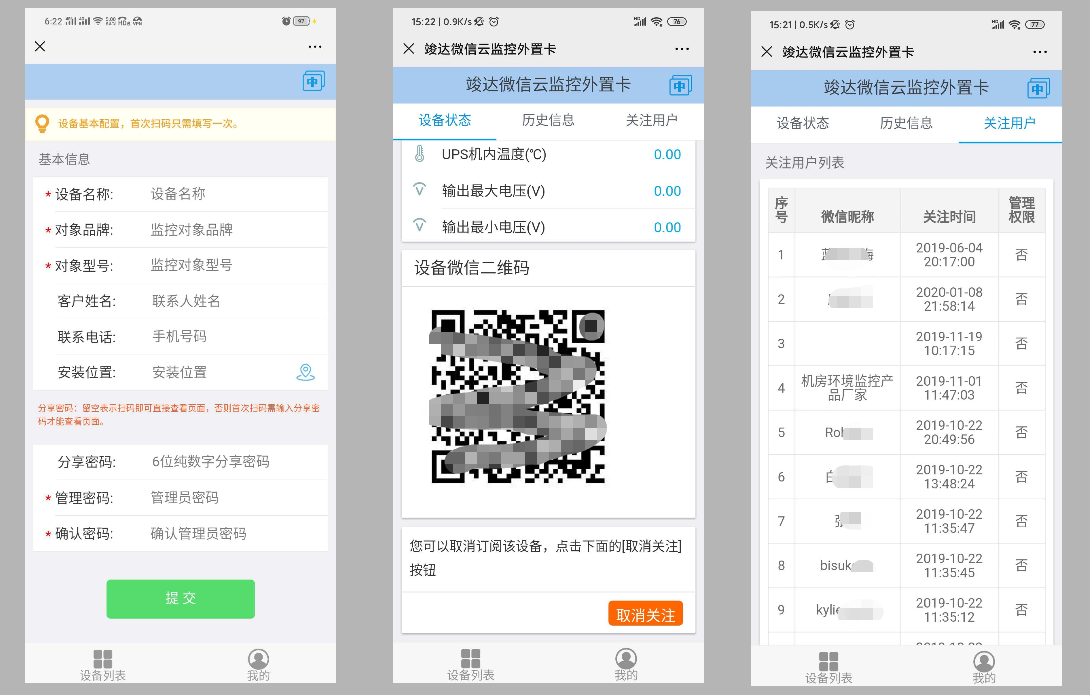Tap the follow time 2019-11-19 10:17:15

(950, 343)
